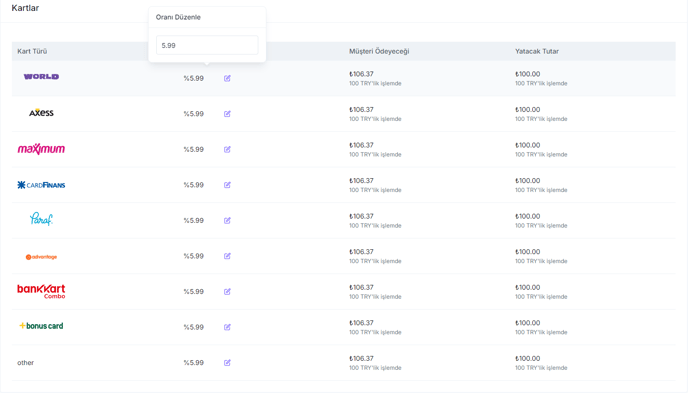Screen dimensions: 688x393
Task: Select the bonus card logo
Action: (41, 326)
